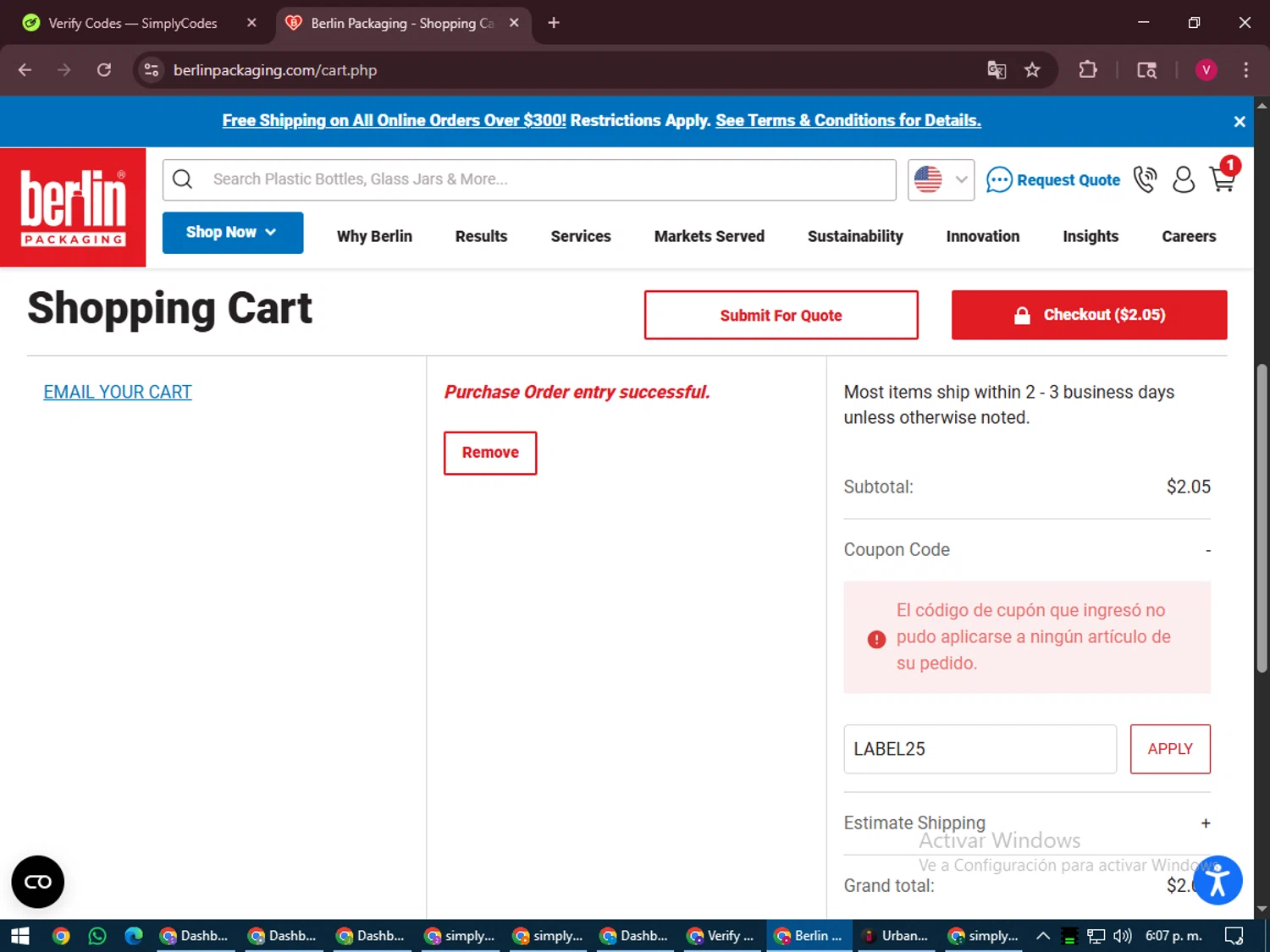Screen dimensions: 1270x952
Task: Open Microsoft Edge from the taskbar
Action: coord(134,936)
